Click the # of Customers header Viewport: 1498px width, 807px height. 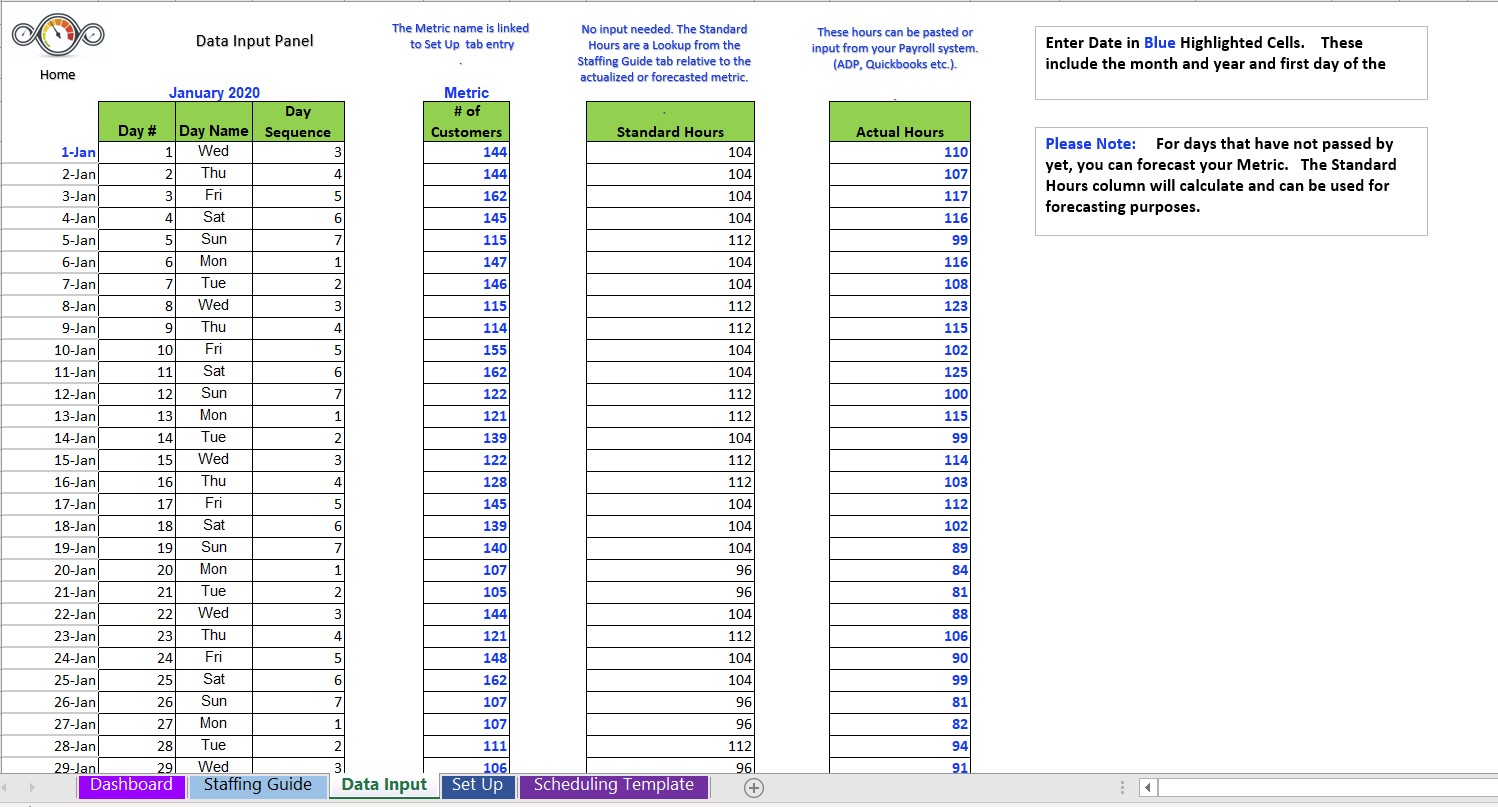(x=466, y=121)
